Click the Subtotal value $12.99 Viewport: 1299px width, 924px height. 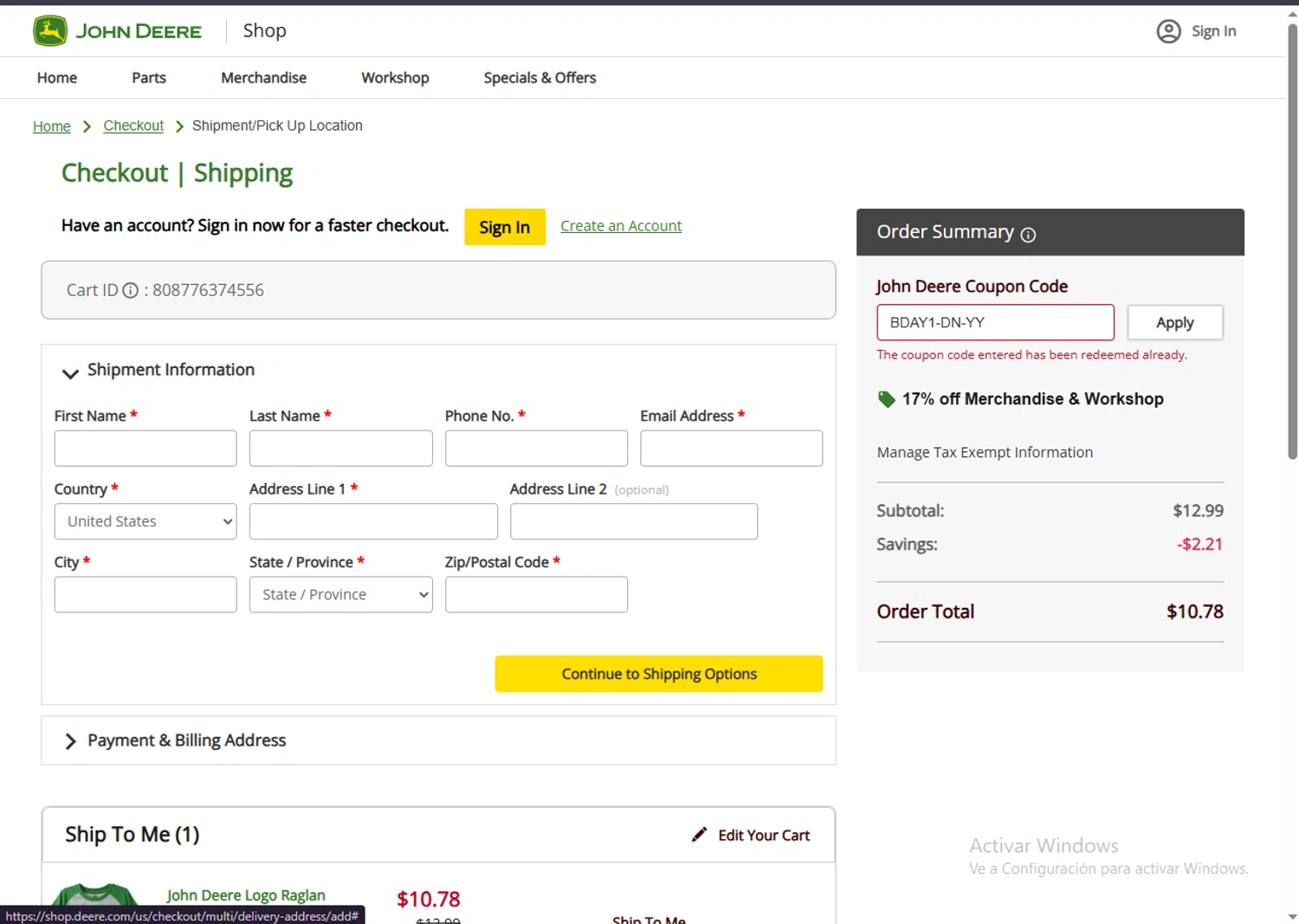(x=1198, y=511)
